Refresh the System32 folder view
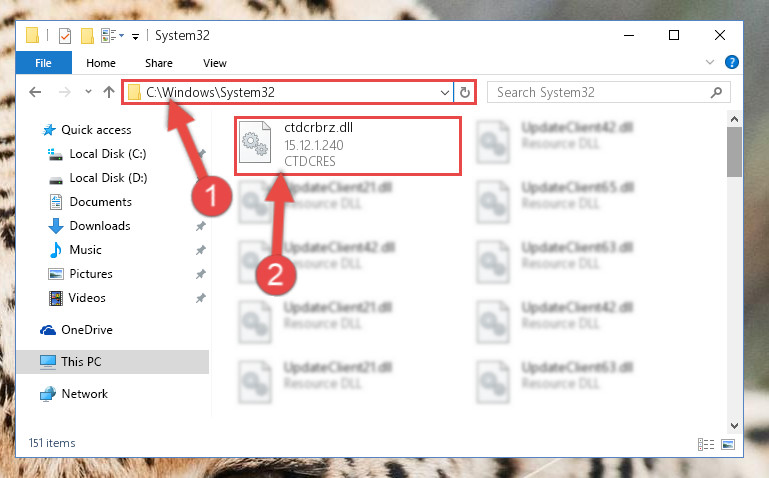Screen dimensions: 769x478 pyautogui.click(x=464, y=92)
